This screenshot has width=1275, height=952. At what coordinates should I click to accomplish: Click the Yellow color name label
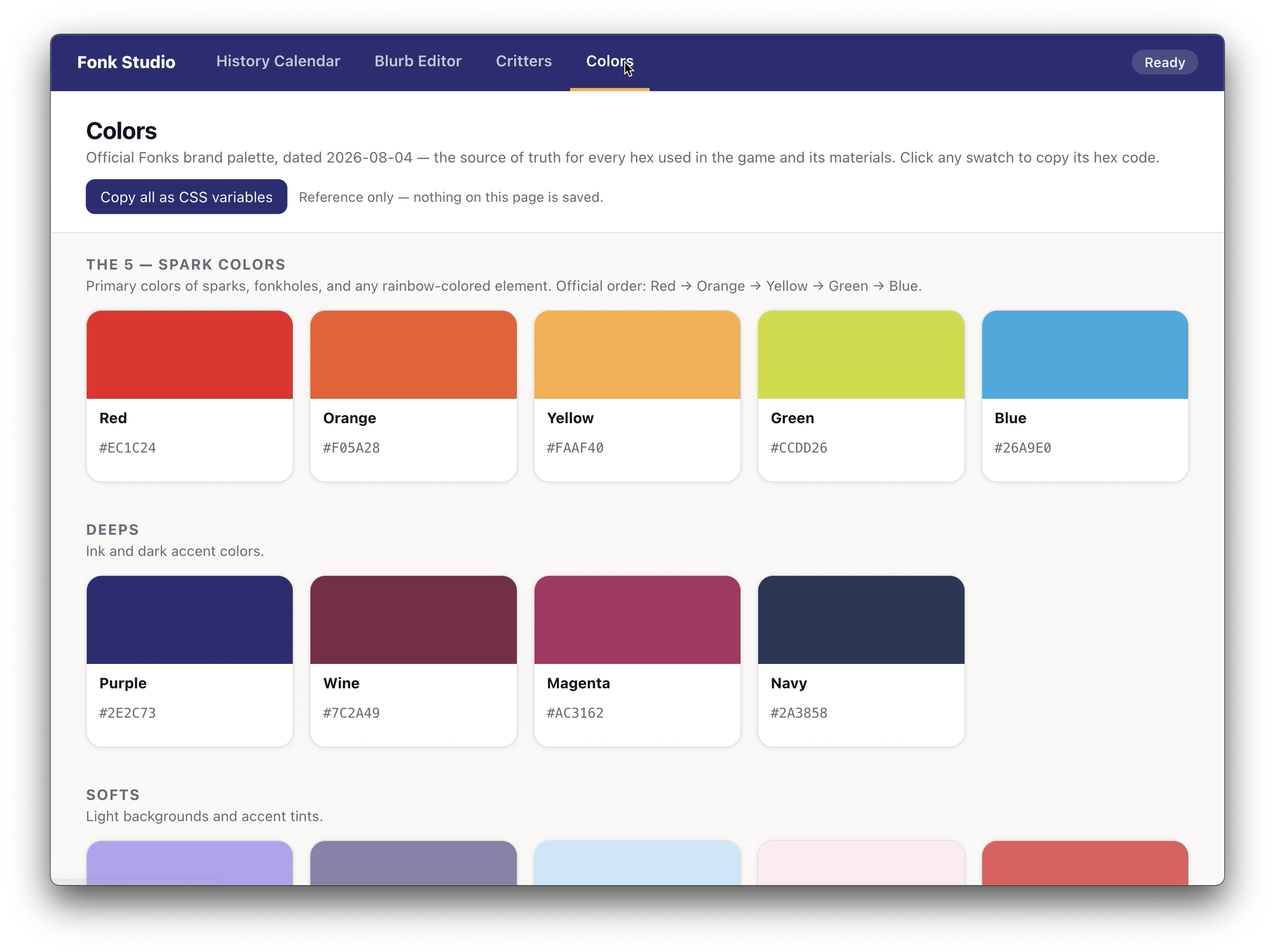(x=570, y=418)
